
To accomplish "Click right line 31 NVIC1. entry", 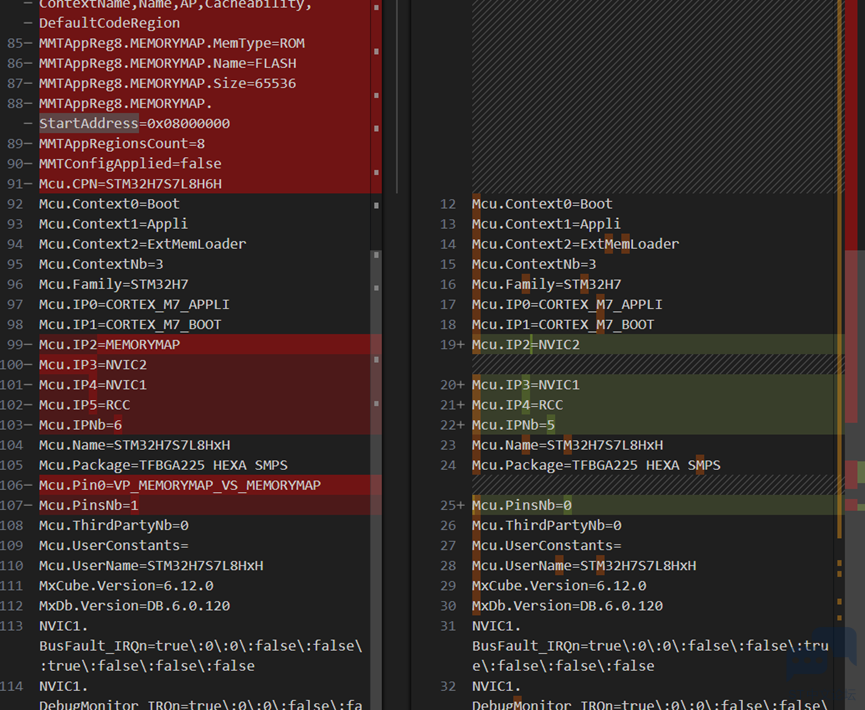I will [x=495, y=626].
